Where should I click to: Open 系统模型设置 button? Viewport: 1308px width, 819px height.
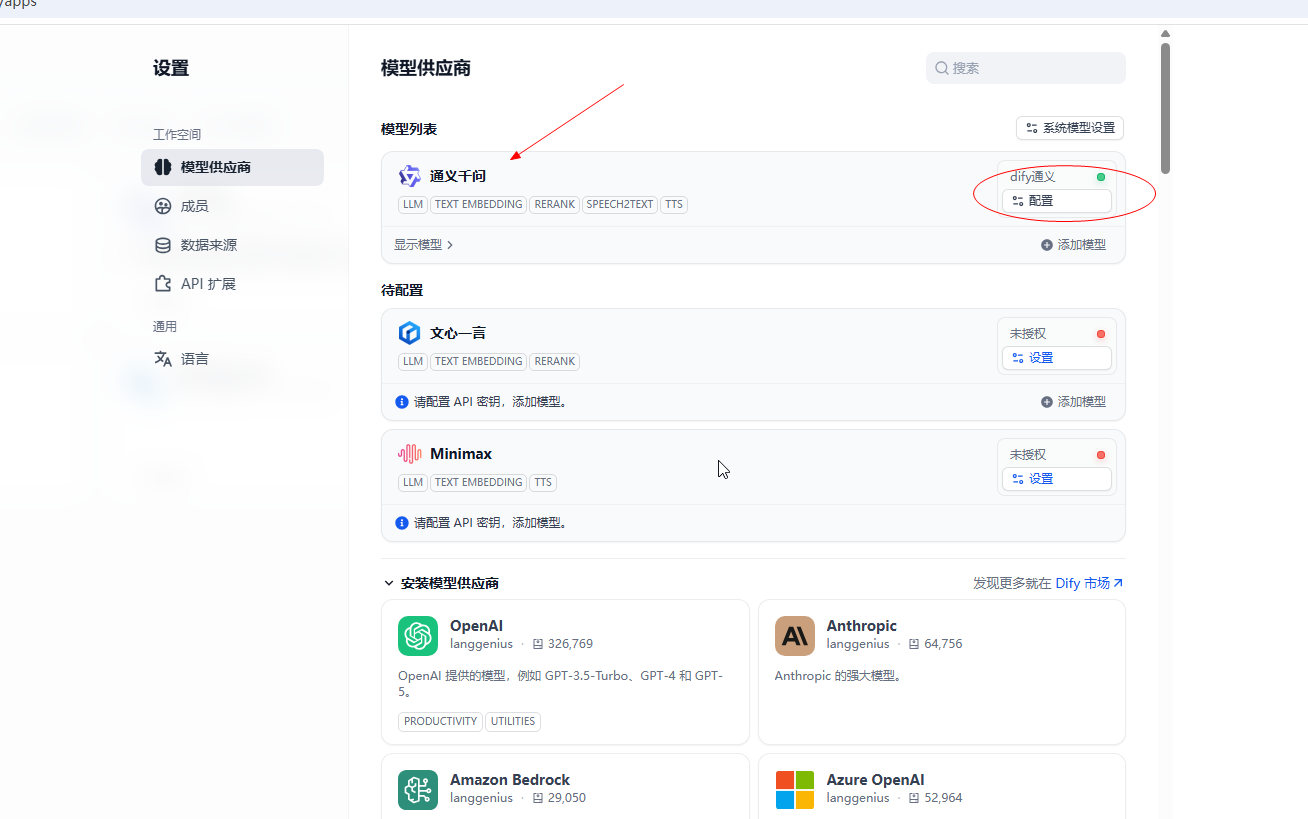pyautogui.click(x=1070, y=128)
